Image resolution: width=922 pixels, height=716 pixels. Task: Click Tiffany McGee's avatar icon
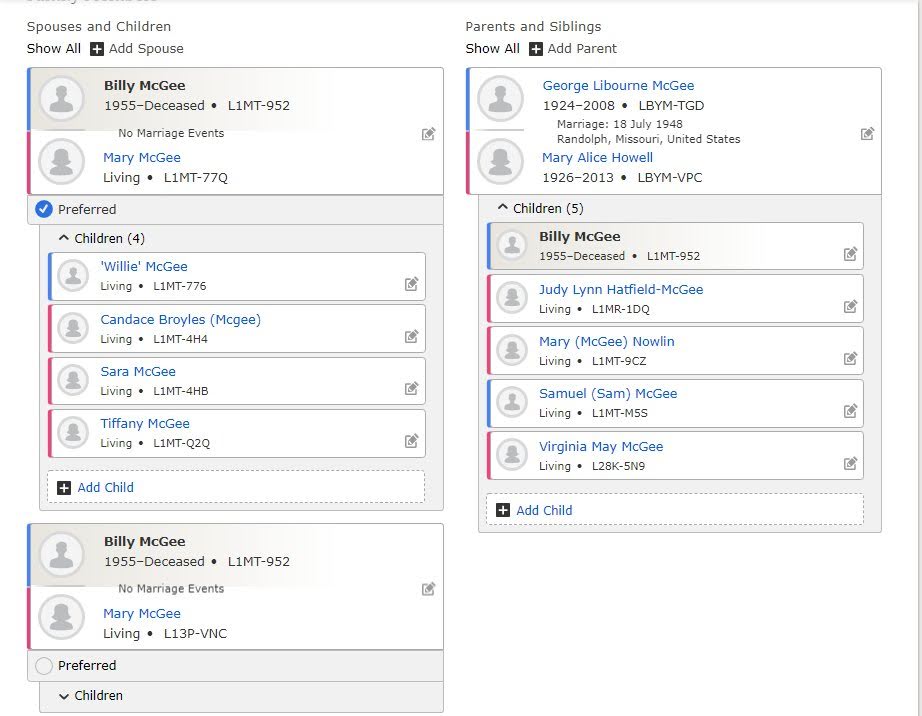[x=73, y=433]
